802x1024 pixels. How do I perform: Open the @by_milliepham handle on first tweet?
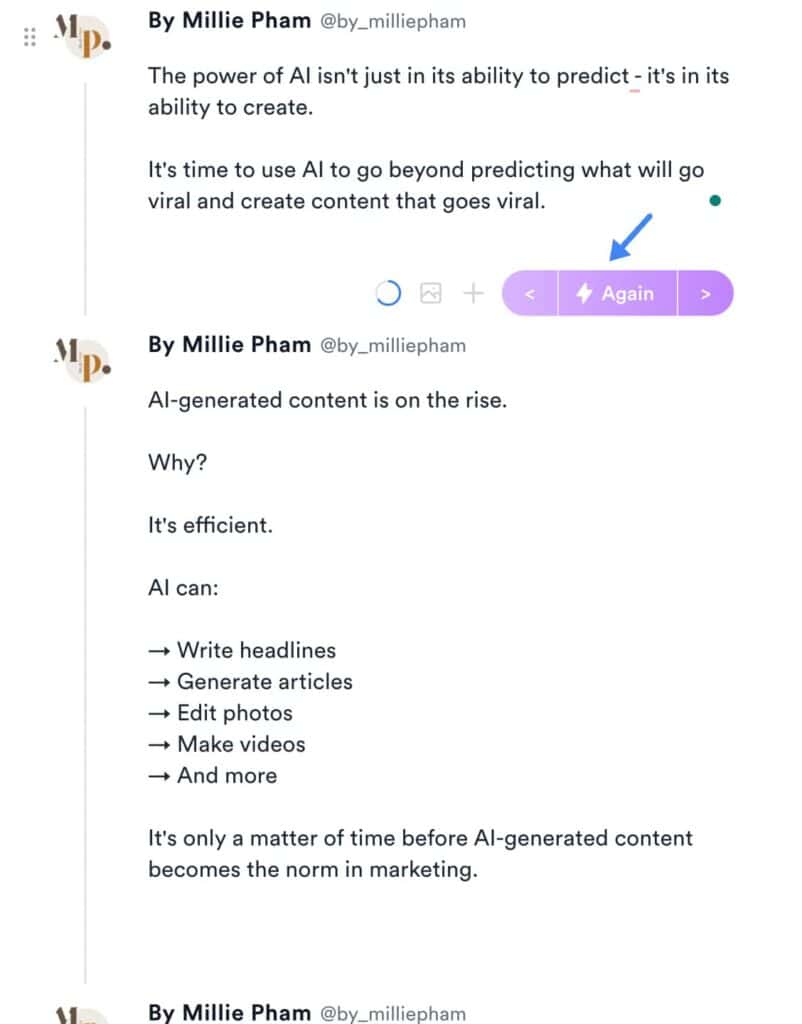tap(394, 20)
